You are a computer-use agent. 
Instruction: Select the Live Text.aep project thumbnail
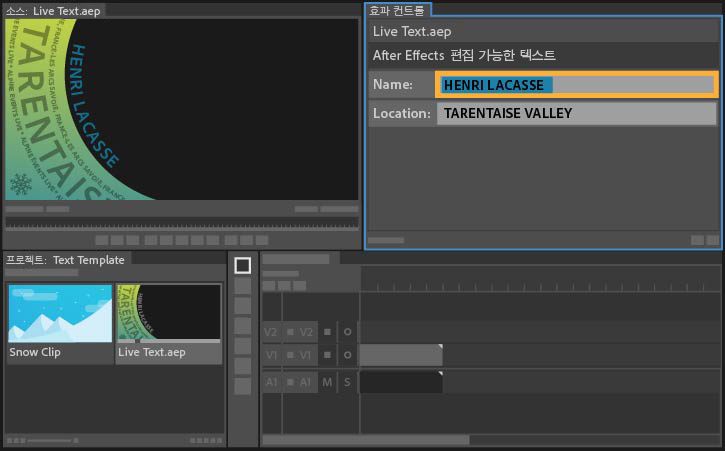point(169,313)
